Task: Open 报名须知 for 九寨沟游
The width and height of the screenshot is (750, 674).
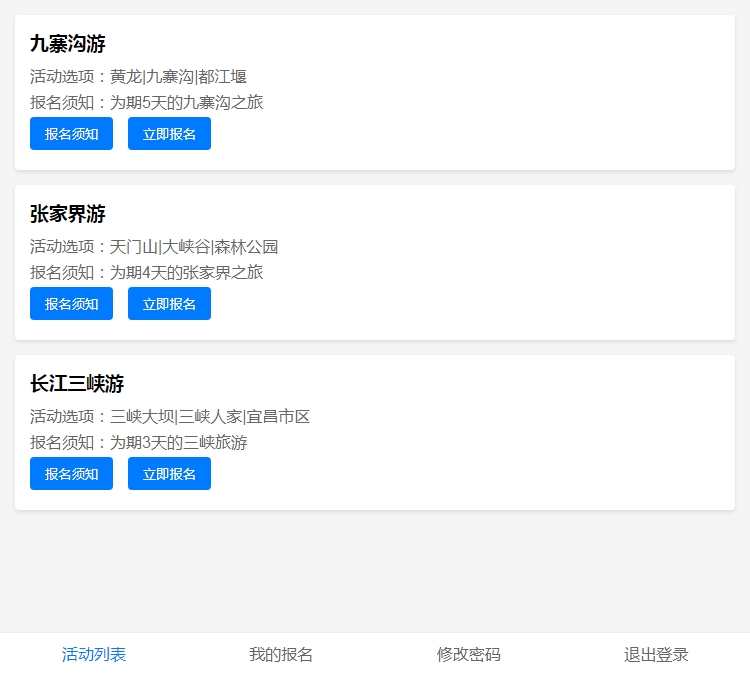Action: coord(71,133)
